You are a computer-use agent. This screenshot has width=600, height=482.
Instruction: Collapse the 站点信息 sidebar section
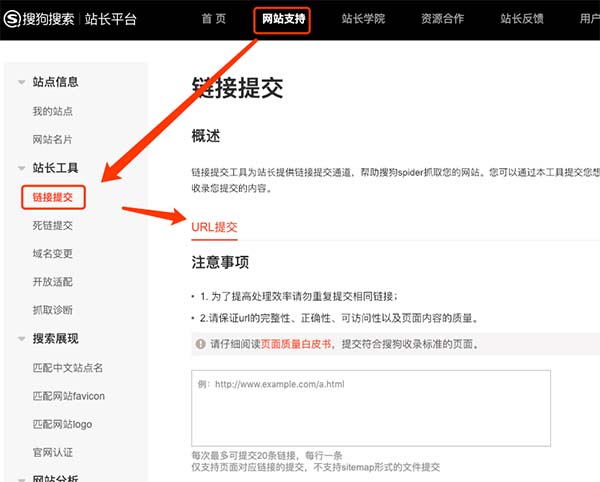(x=22, y=83)
